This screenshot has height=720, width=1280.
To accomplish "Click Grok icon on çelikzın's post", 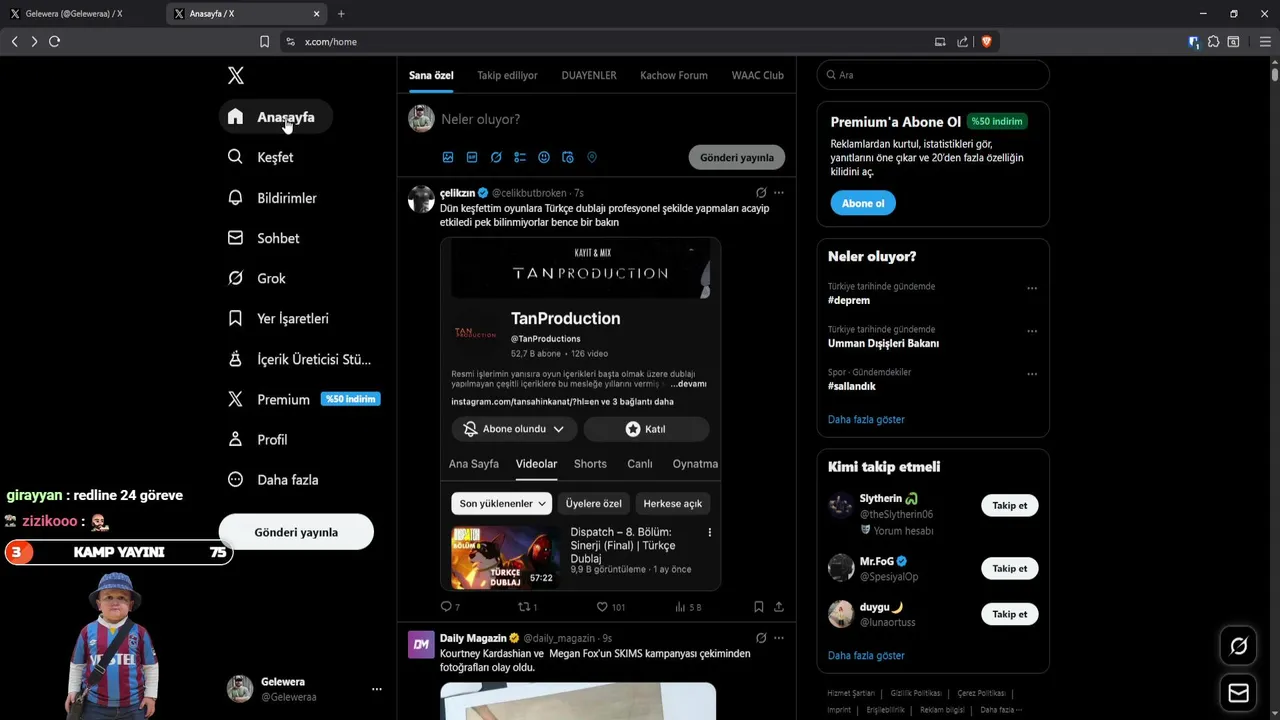I will point(761,192).
